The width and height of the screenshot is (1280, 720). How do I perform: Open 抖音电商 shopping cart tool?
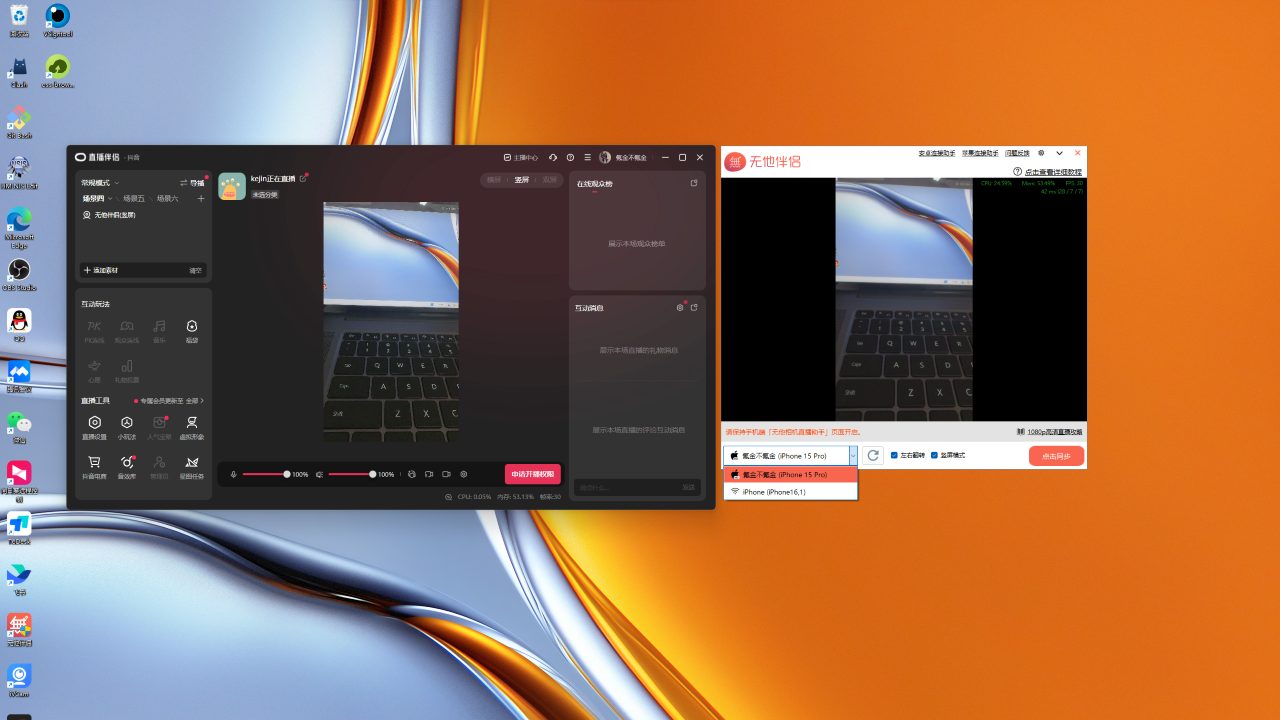click(x=94, y=463)
